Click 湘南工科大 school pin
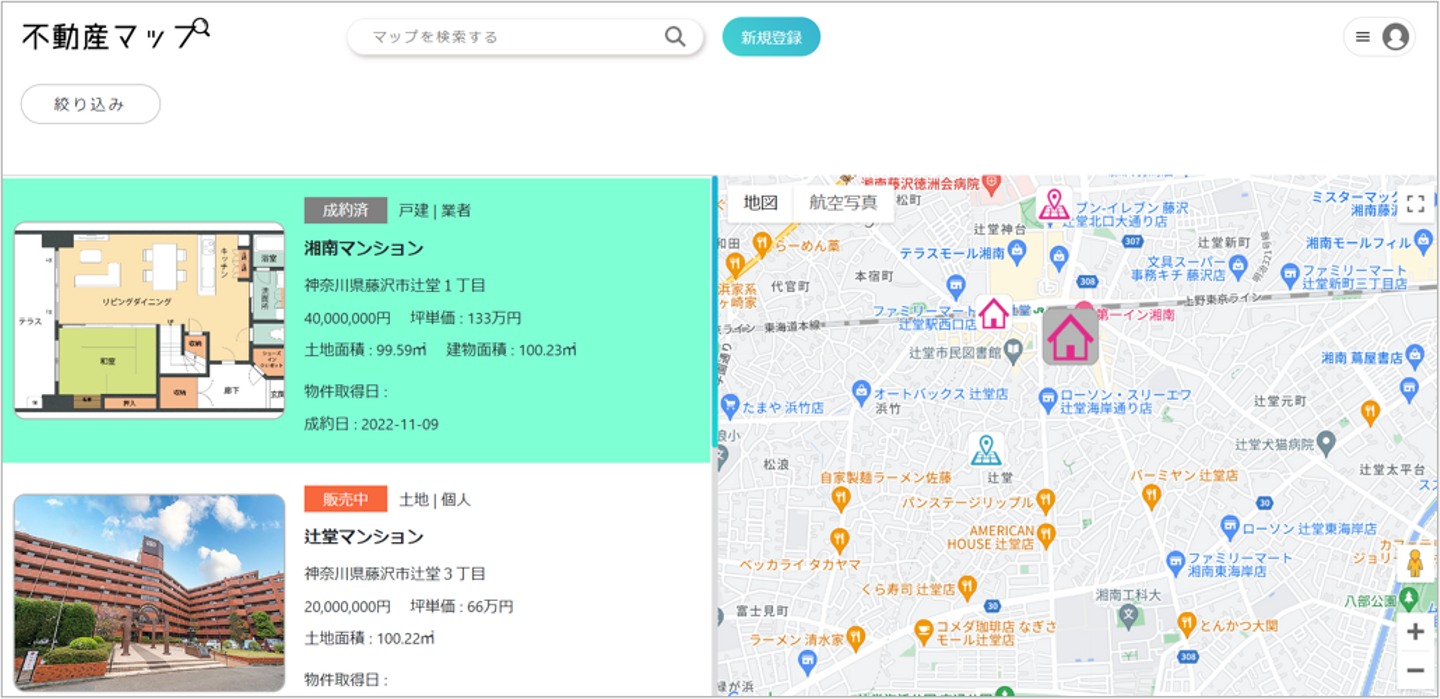This screenshot has width=1440, height=699. (x=1127, y=615)
